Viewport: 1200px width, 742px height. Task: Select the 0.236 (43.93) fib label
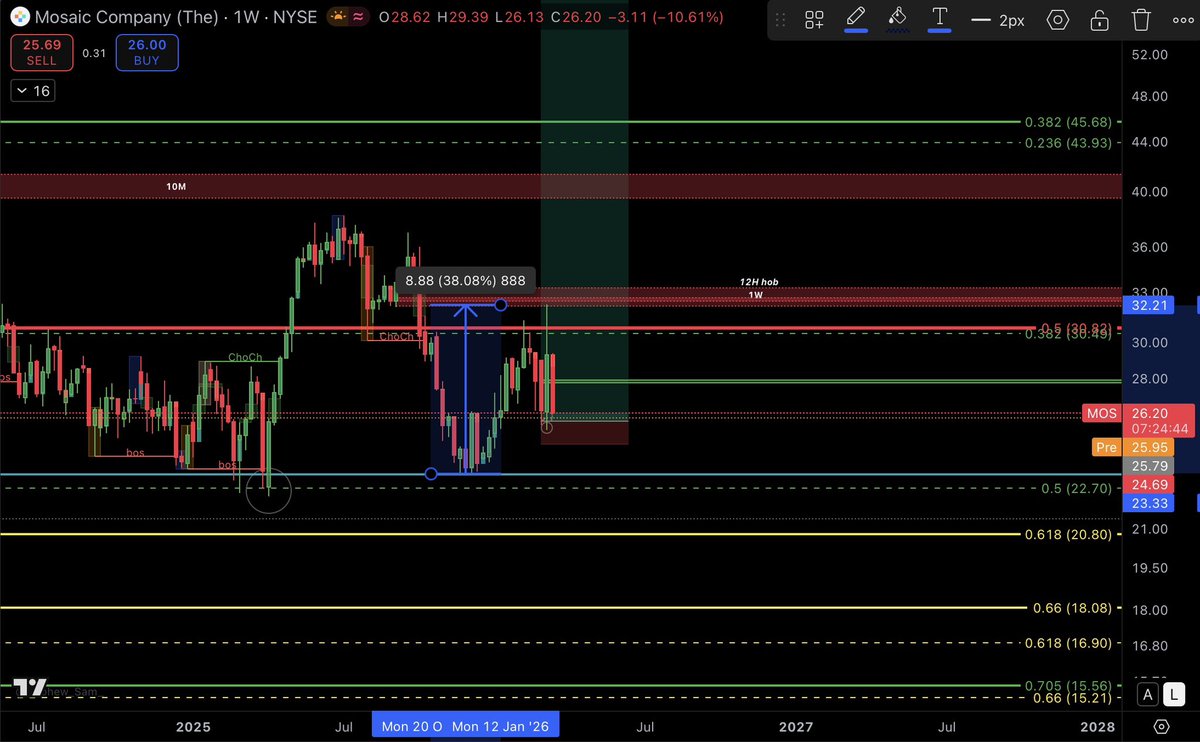tap(1069, 143)
